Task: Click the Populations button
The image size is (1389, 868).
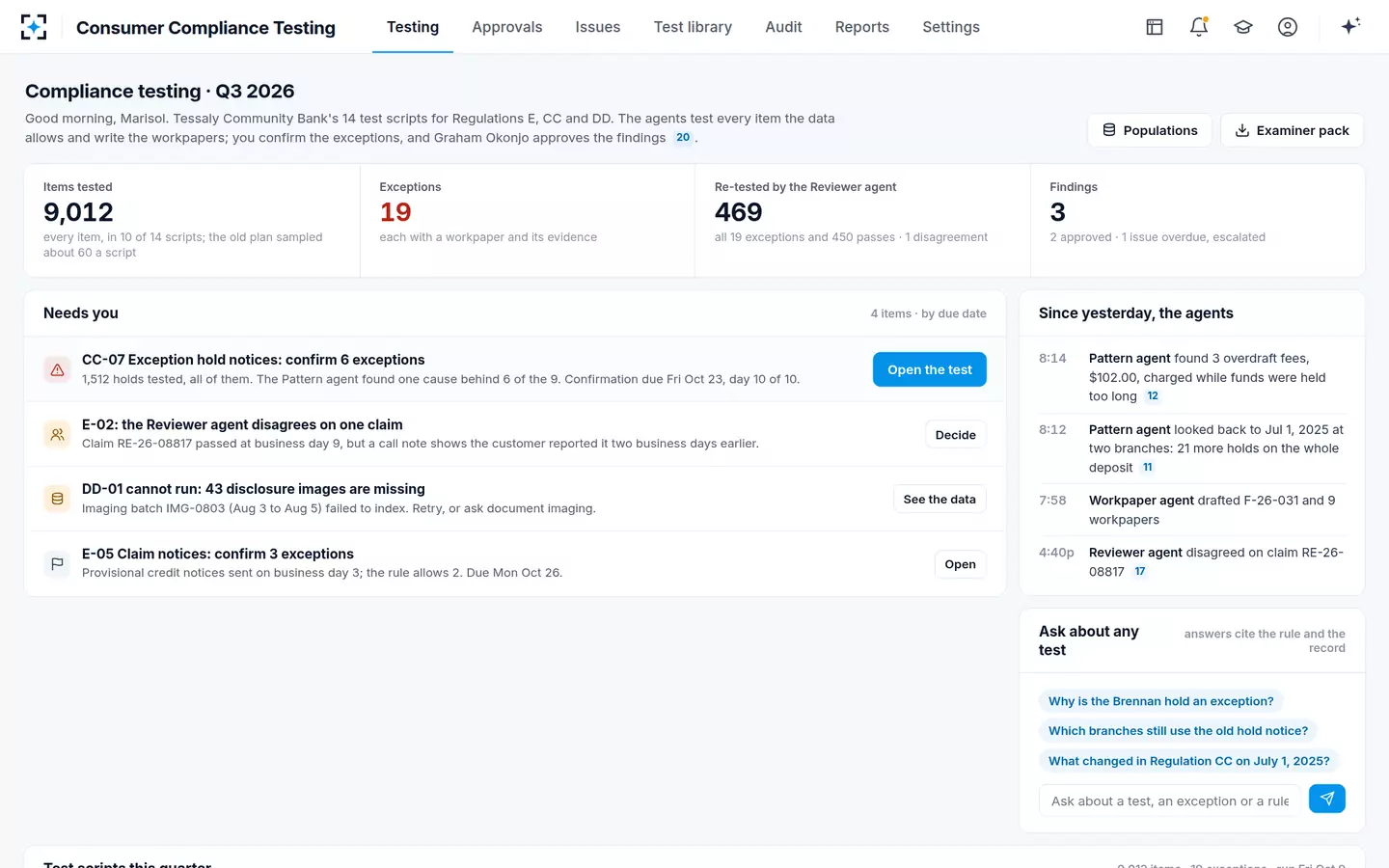Action: click(1150, 130)
